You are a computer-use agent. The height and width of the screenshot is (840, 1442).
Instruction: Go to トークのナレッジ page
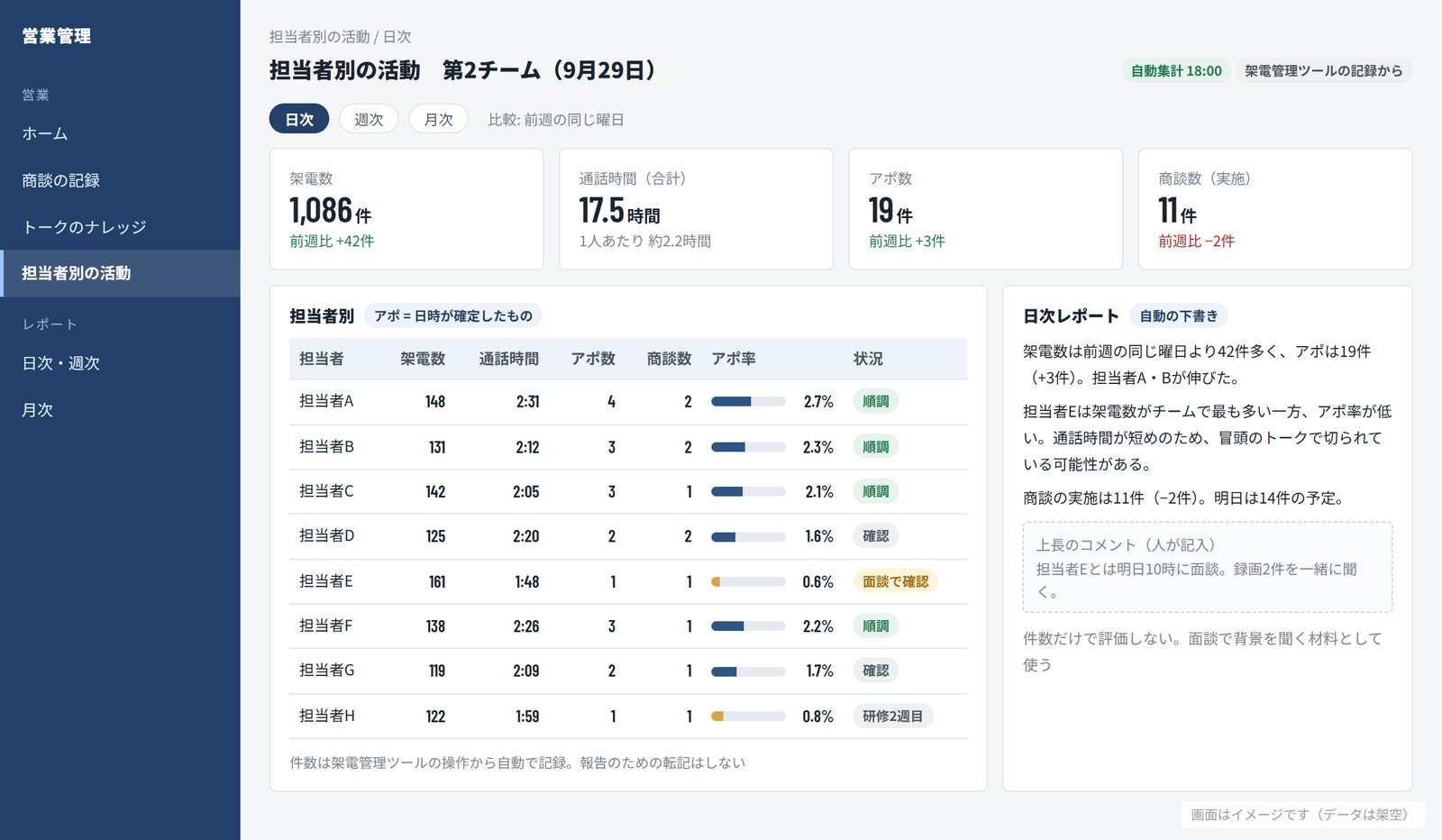click(120, 227)
